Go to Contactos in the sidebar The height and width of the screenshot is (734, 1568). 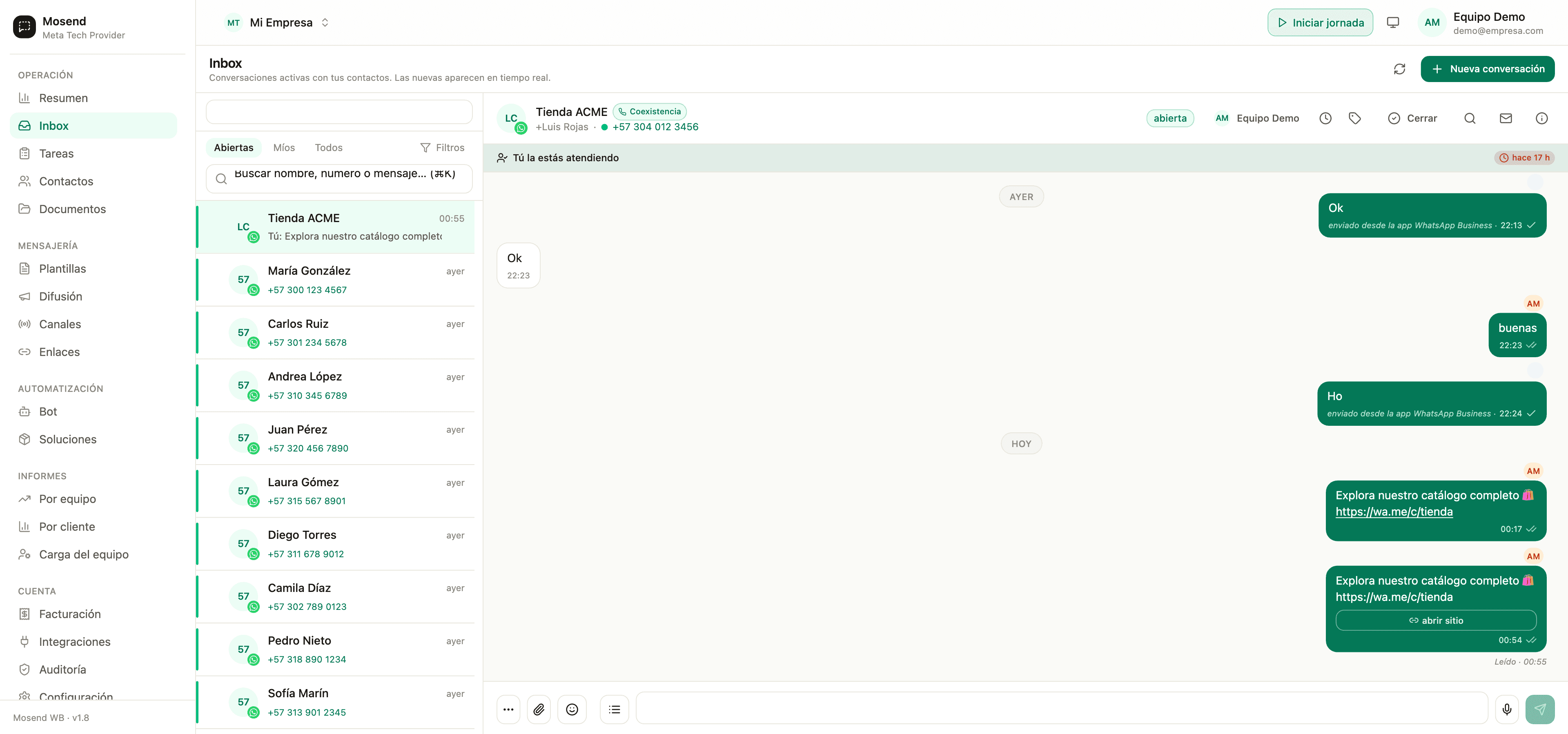pos(93,181)
